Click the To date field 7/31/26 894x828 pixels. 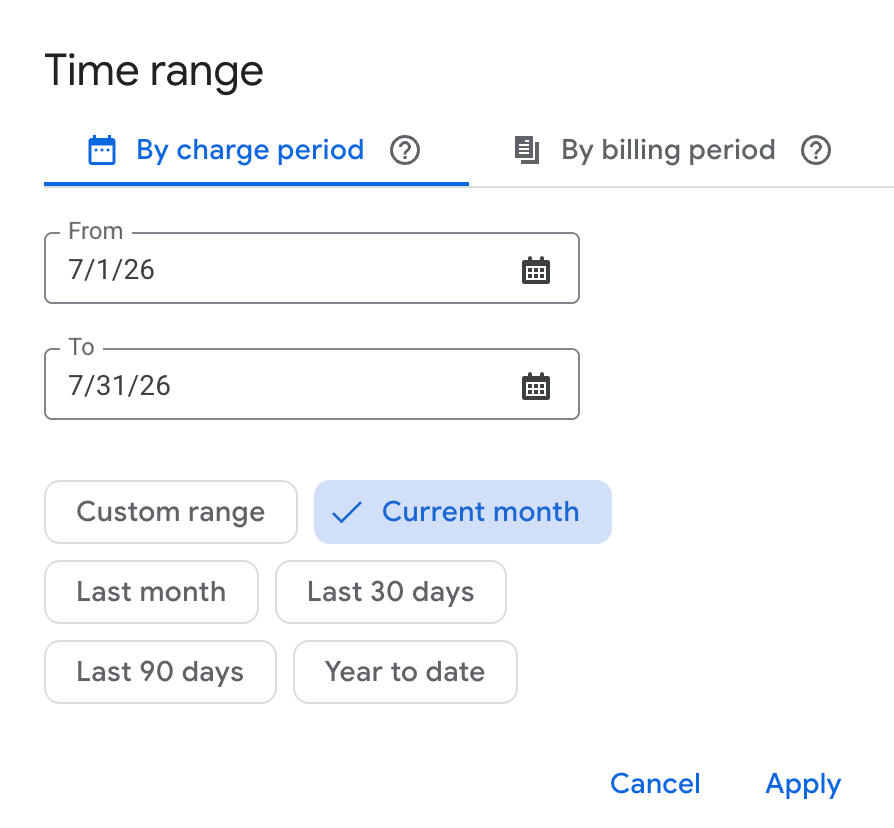[x=312, y=384]
